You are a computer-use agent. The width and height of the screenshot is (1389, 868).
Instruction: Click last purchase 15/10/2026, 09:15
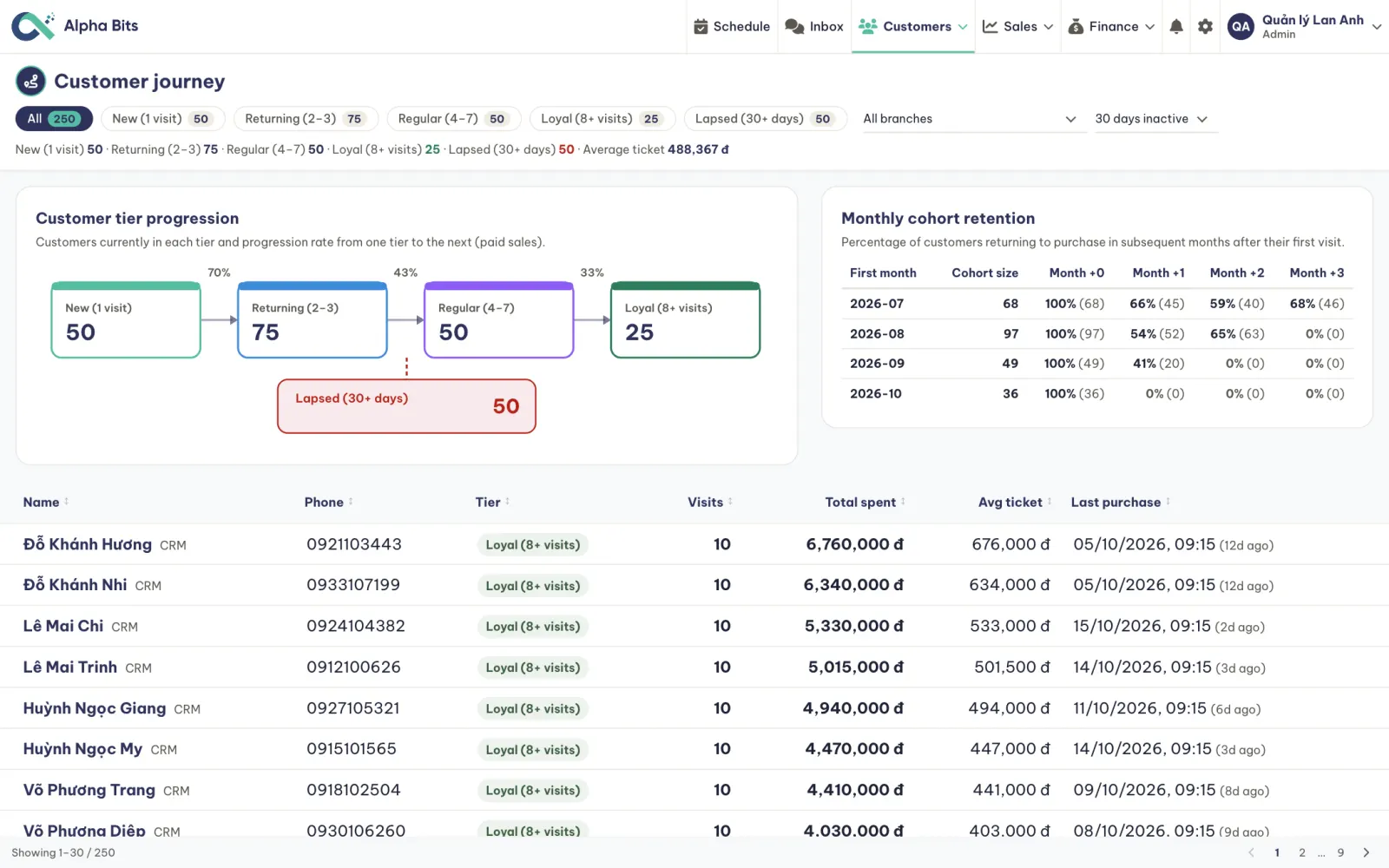[1142, 626]
